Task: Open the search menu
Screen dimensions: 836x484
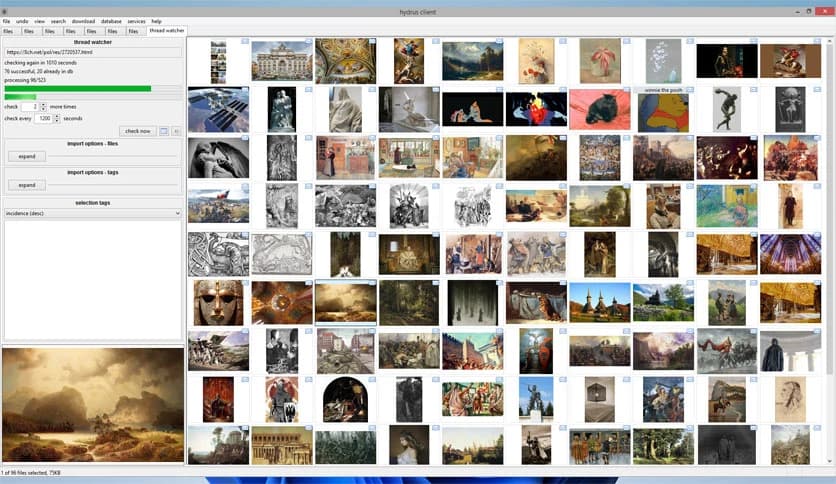Action: pyautogui.click(x=58, y=21)
